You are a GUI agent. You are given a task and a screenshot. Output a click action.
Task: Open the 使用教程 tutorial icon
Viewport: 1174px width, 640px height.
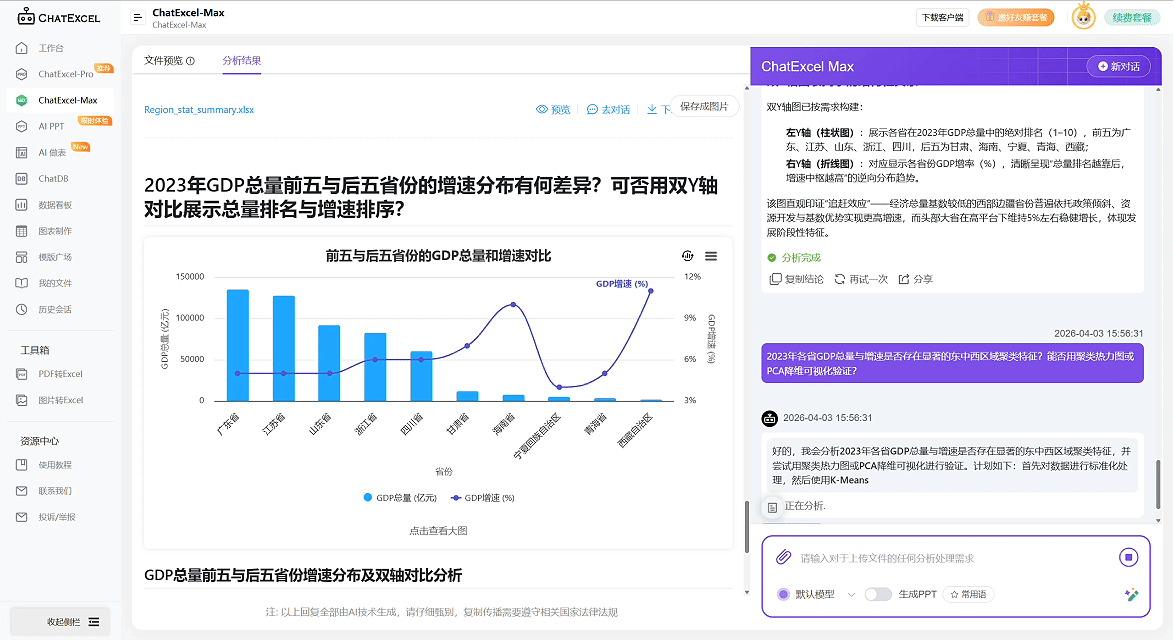22,465
